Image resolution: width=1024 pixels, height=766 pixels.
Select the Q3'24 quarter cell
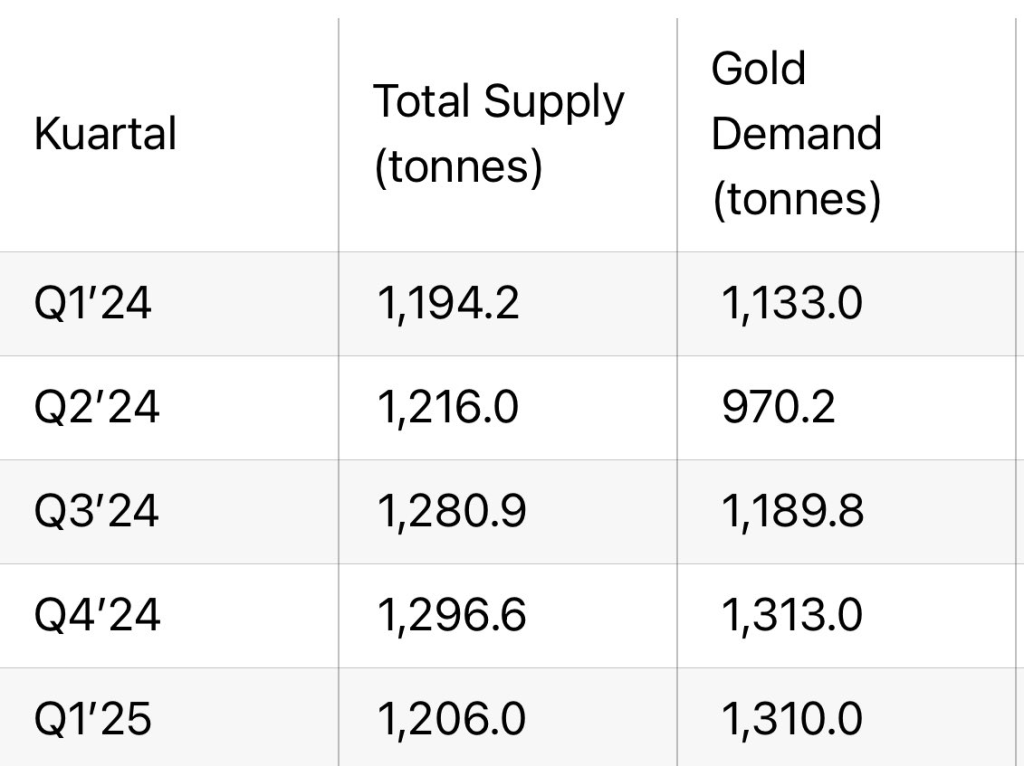[x=96, y=511]
